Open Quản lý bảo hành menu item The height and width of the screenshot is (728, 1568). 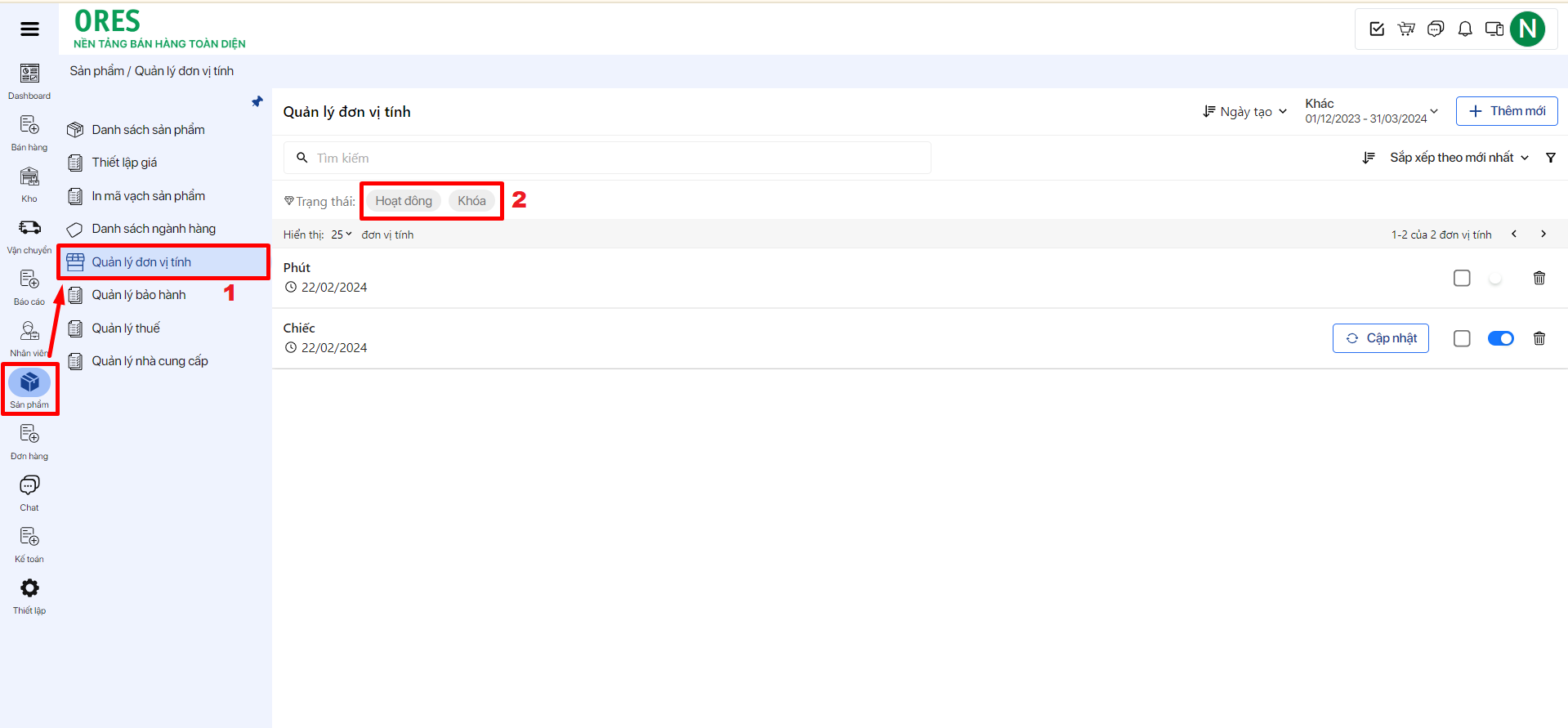pos(139,295)
